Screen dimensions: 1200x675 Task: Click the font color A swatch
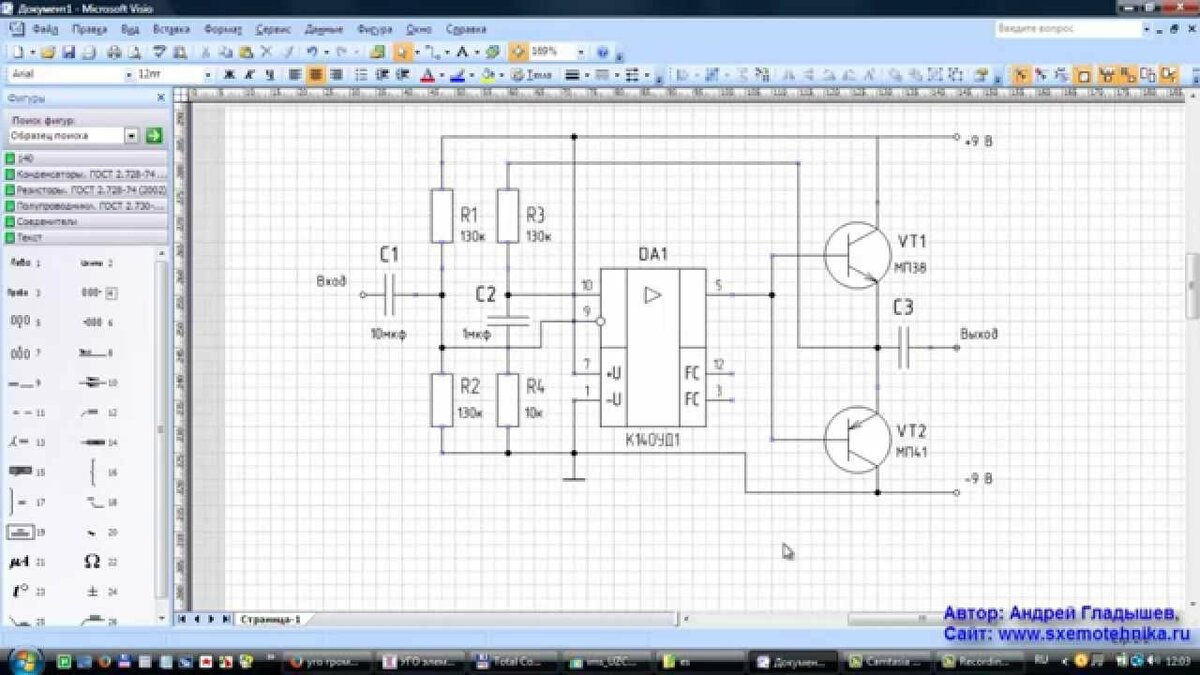pyautogui.click(x=427, y=74)
